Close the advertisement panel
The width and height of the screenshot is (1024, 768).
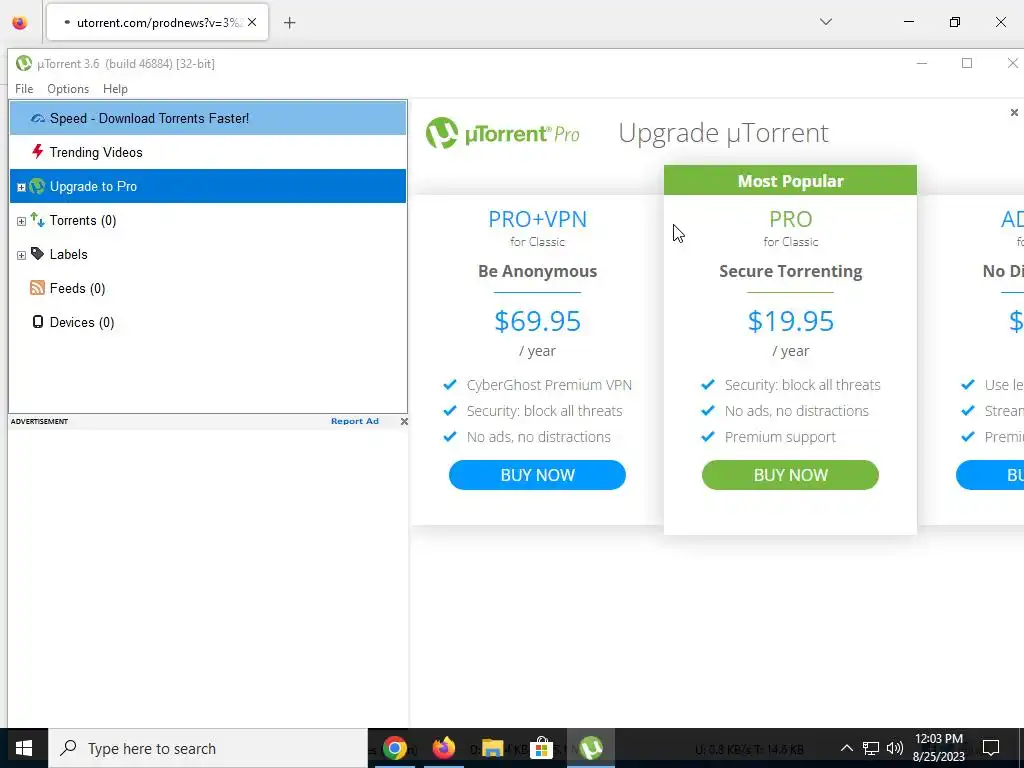coord(404,421)
